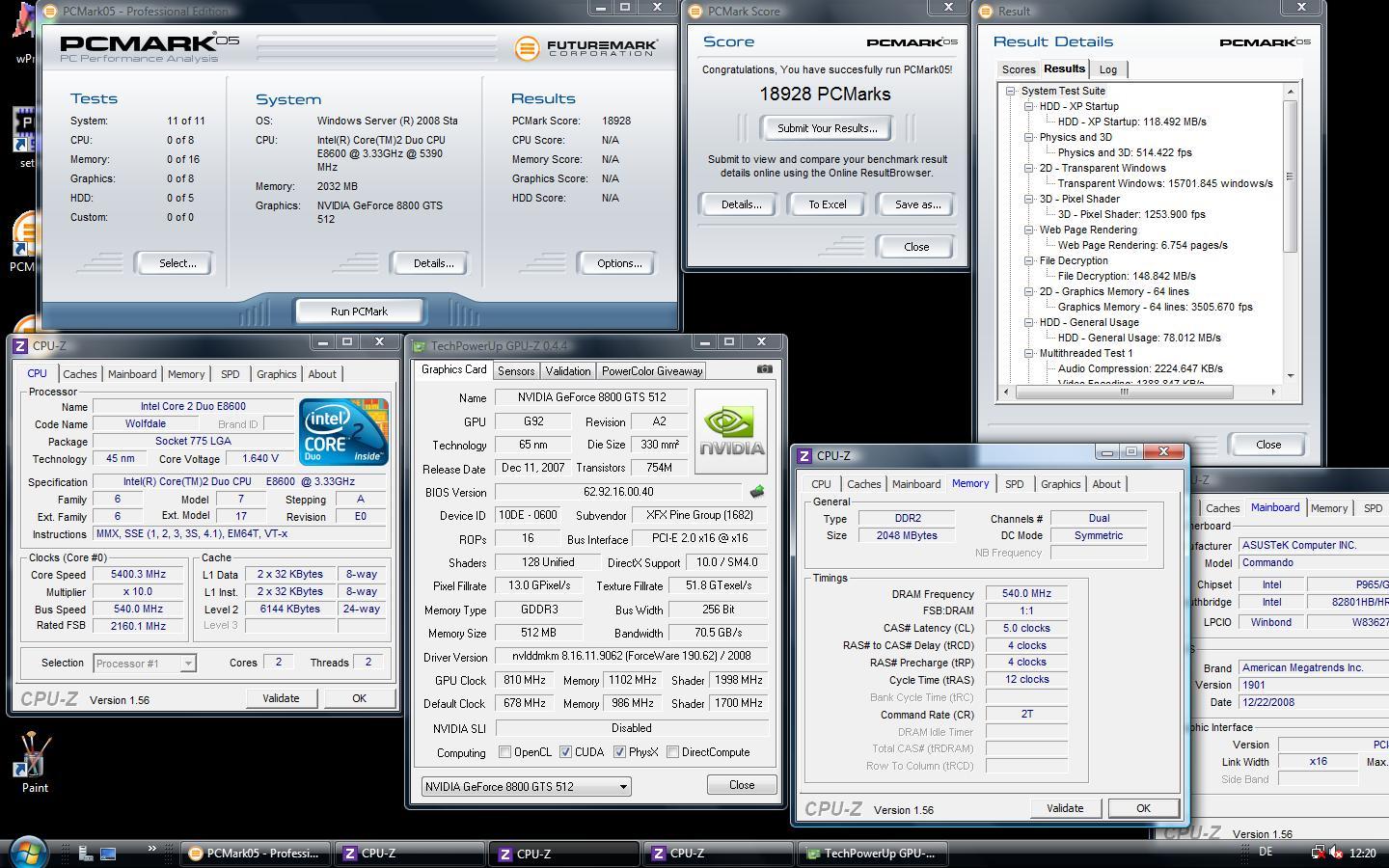Image resolution: width=1389 pixels, height=868 pixels.
Task: Select the Transparent Windows 15701.845 result row
Action: (x=1165, y=183)
